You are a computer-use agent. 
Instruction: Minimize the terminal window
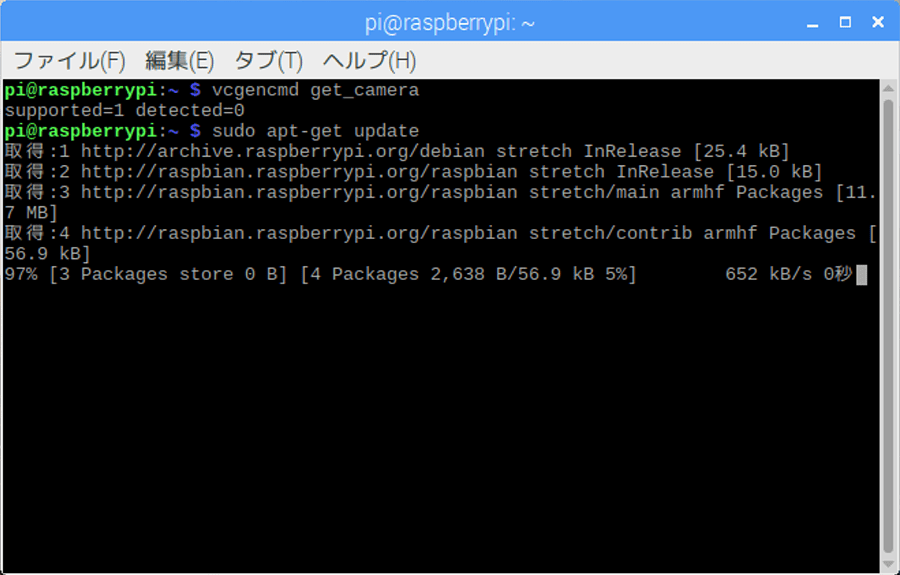pos(812,23)
